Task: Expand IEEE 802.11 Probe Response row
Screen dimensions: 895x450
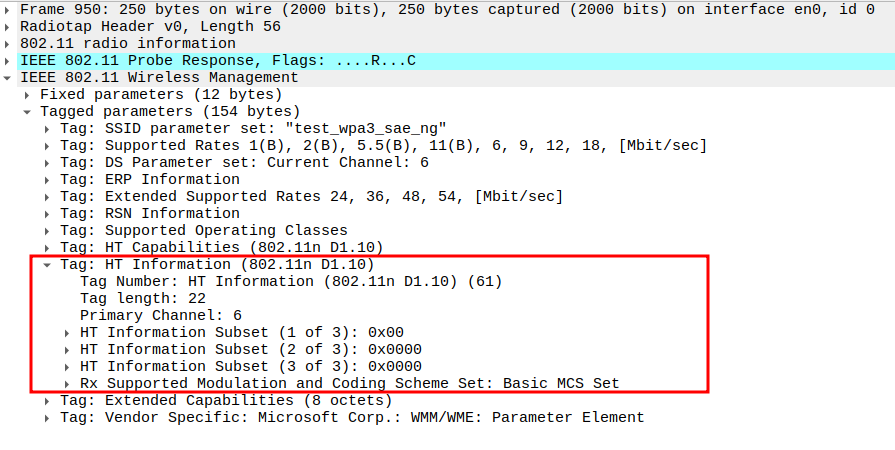Action: [x=9, y=60]
